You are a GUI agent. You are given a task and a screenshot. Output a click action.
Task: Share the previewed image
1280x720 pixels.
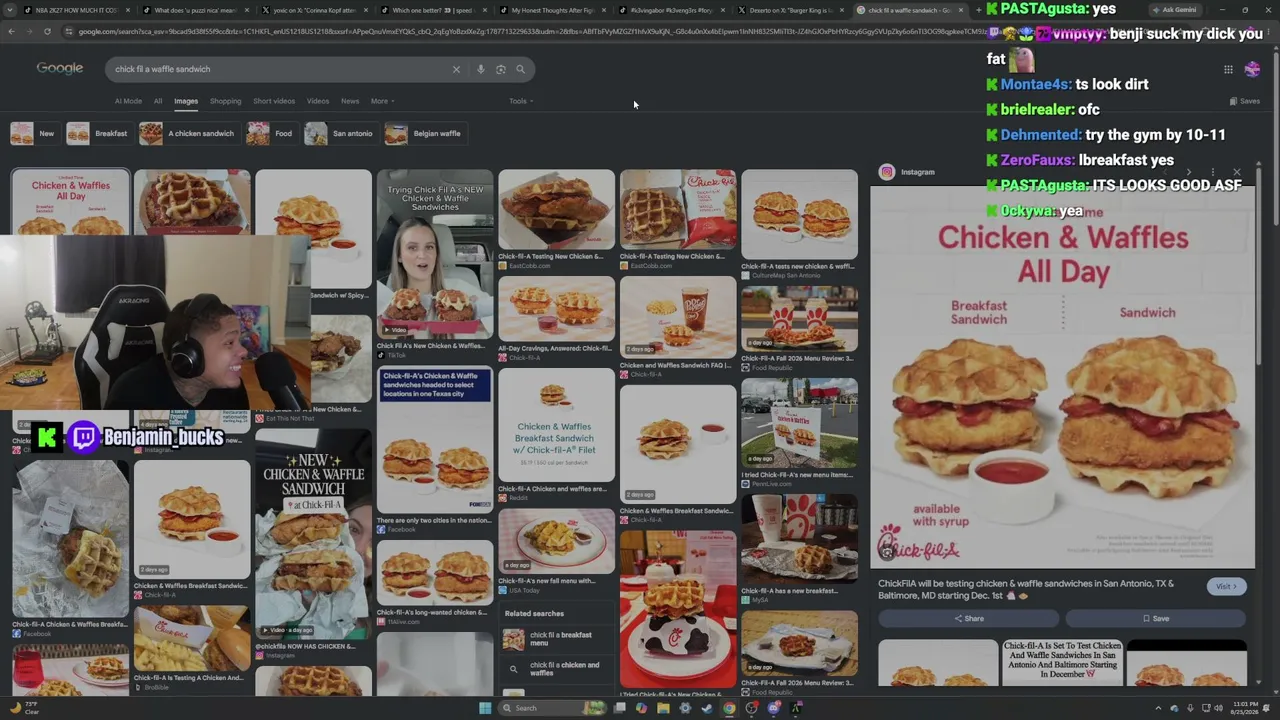968,618
